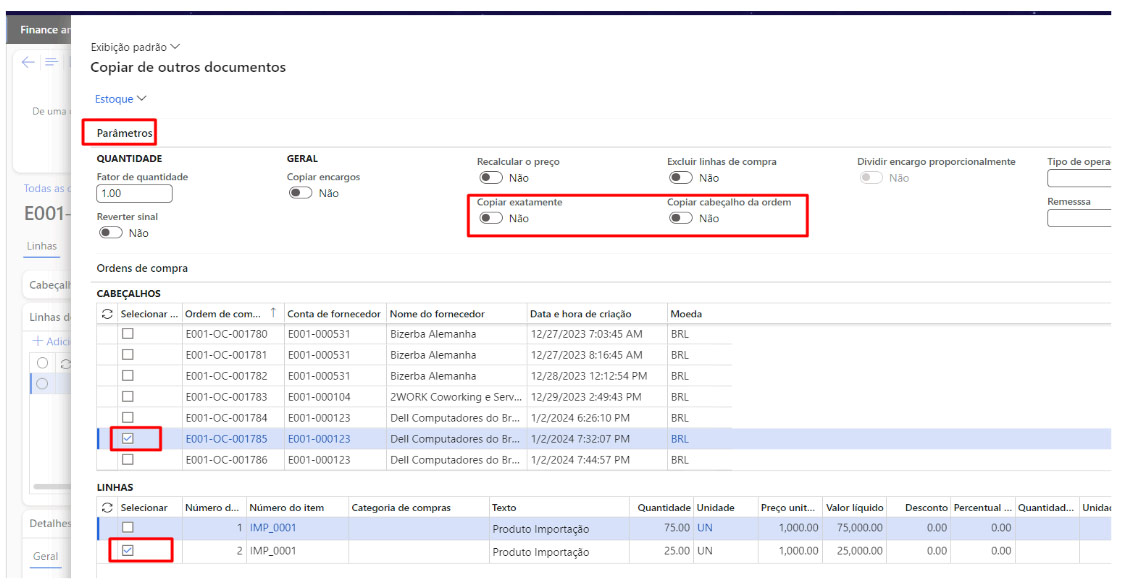1129x586 pixels.
Task: Click refresh icon in Cabeçalhos grid header
Action: (x=108, y=314)
